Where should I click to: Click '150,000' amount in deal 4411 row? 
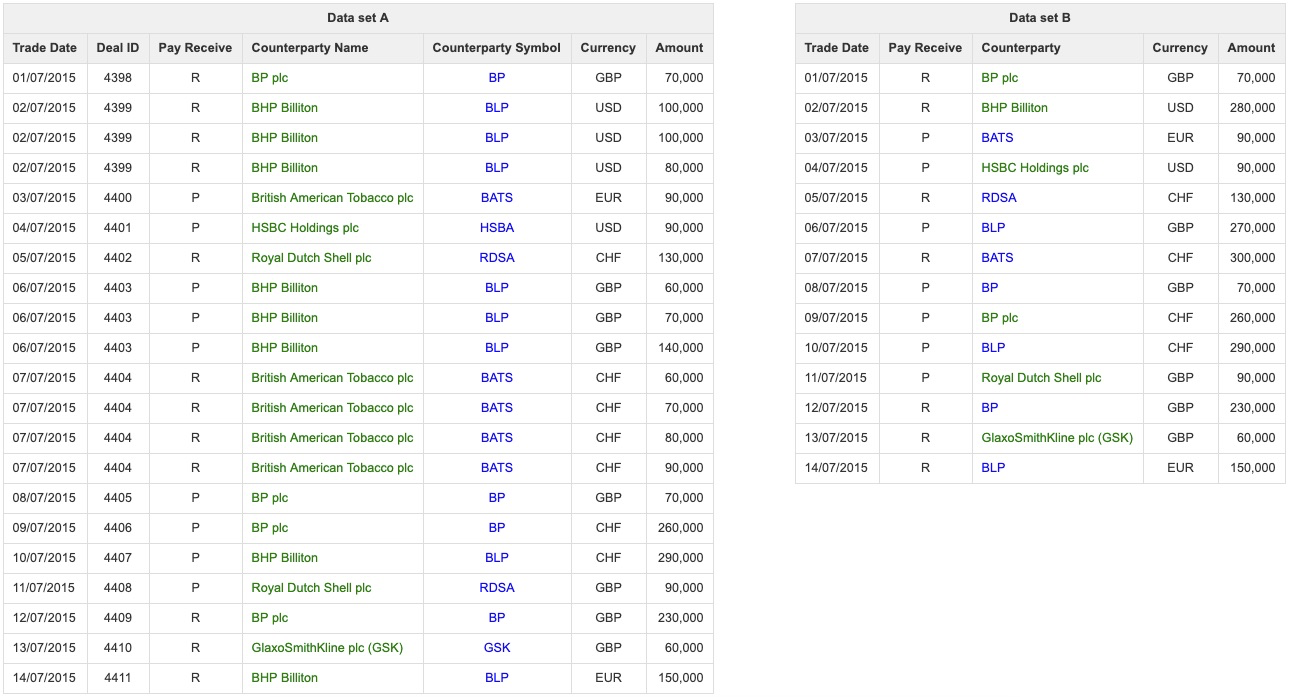680,678
